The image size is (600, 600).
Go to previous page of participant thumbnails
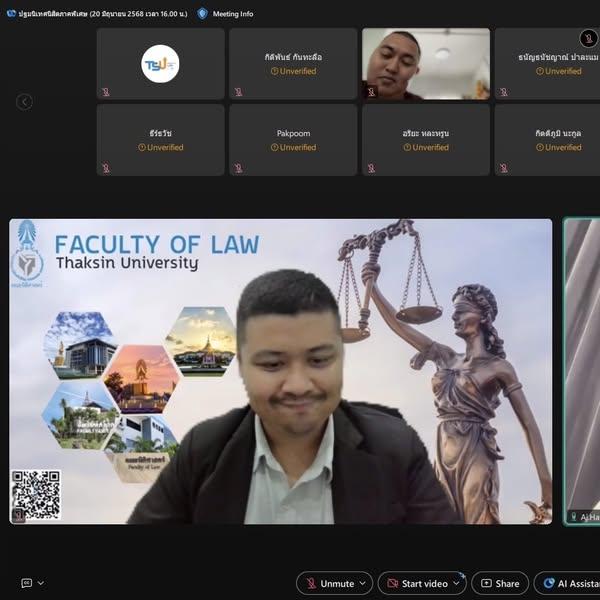point(24,102)
